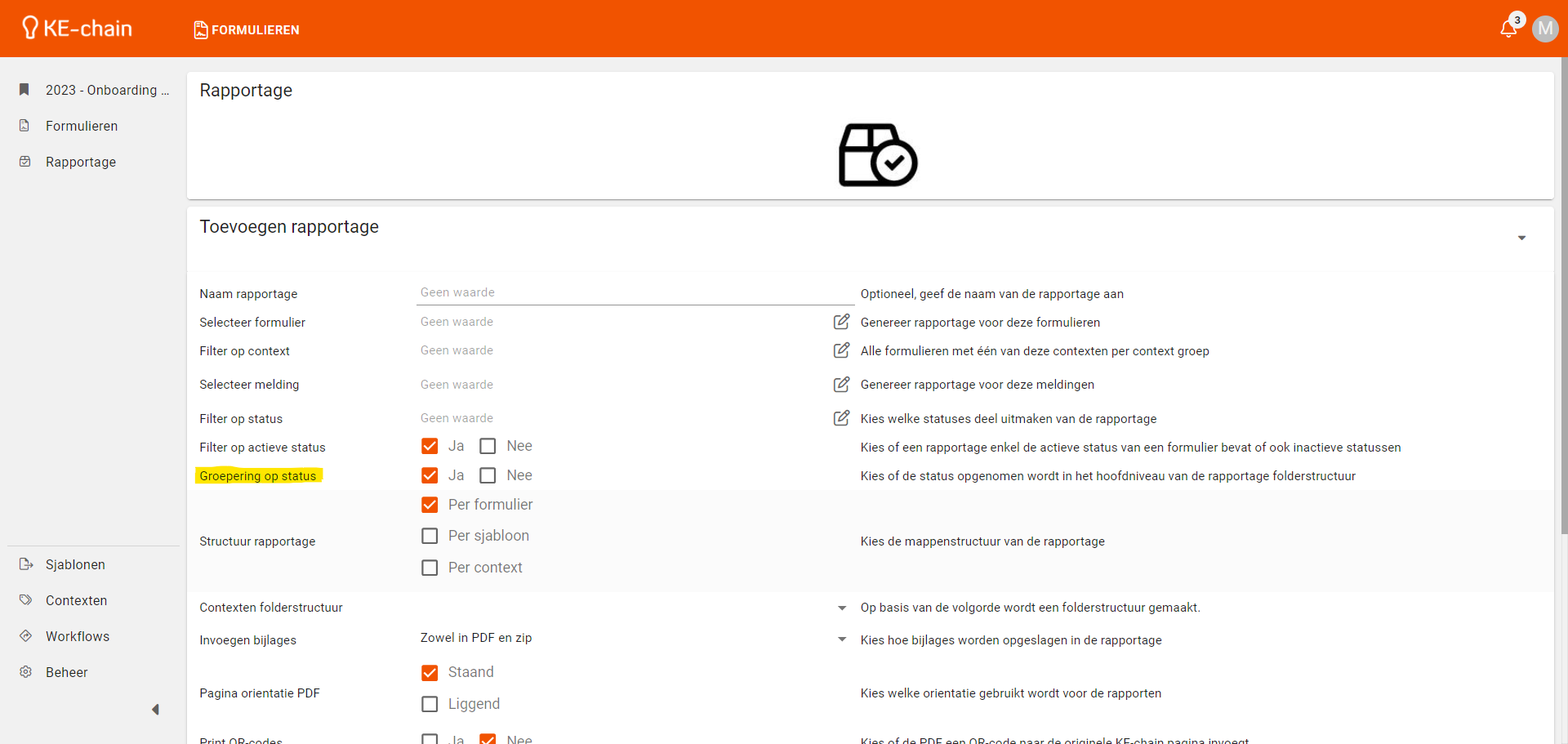This screenshot has width=1568, height=744.
Task: Click edit icon for Selecteer formulier
Action: (840, 322)
